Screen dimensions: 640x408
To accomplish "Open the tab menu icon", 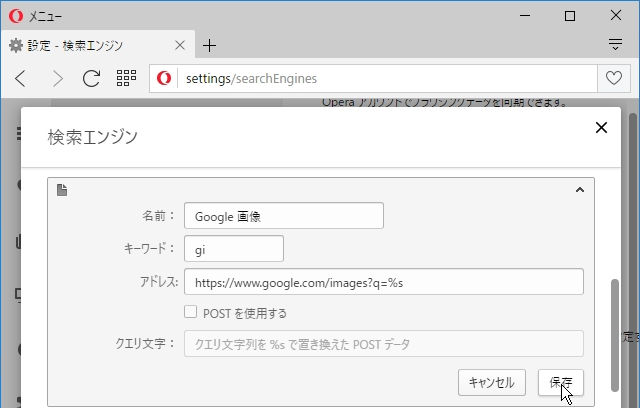I will point(615,44).
